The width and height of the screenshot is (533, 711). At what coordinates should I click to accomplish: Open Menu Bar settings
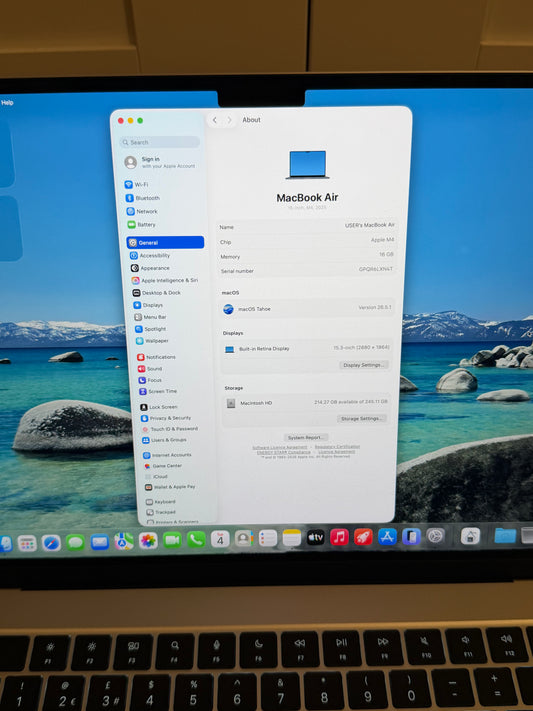click(x=150, y=317)
